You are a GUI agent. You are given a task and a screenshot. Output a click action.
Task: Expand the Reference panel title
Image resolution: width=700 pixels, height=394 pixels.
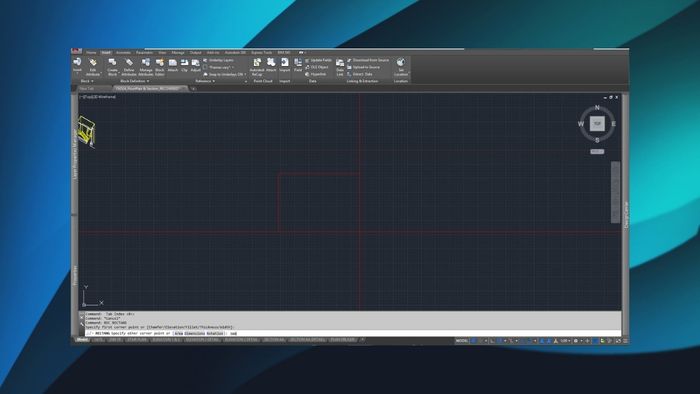(x=205, y=81)
